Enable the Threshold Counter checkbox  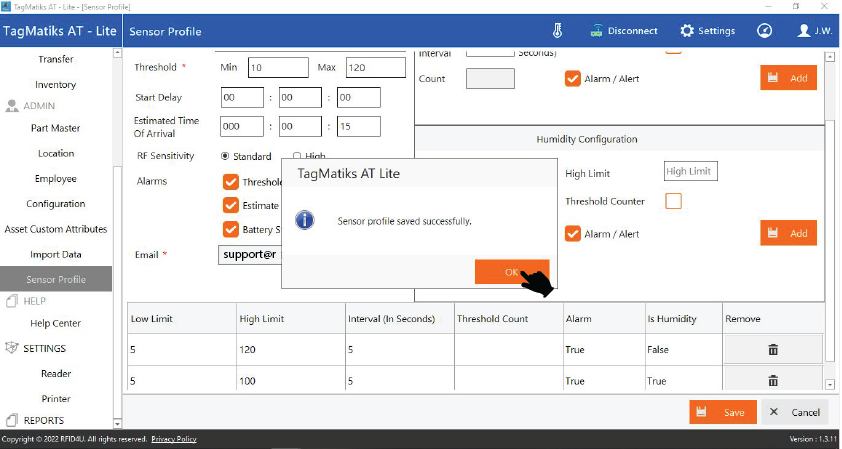pyautogui.click(x=673, y=201)
